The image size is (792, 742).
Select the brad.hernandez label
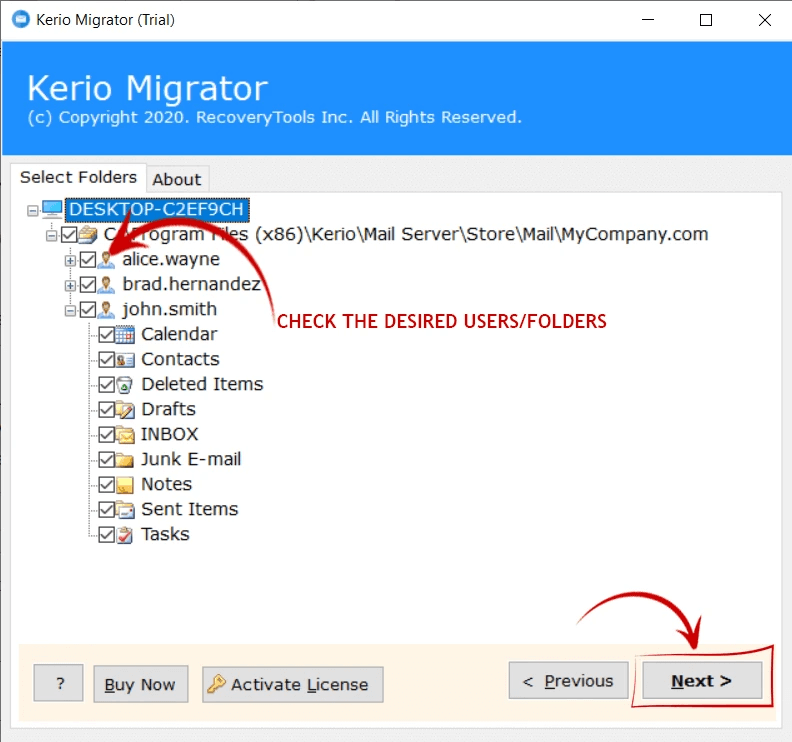click(191, 284)
